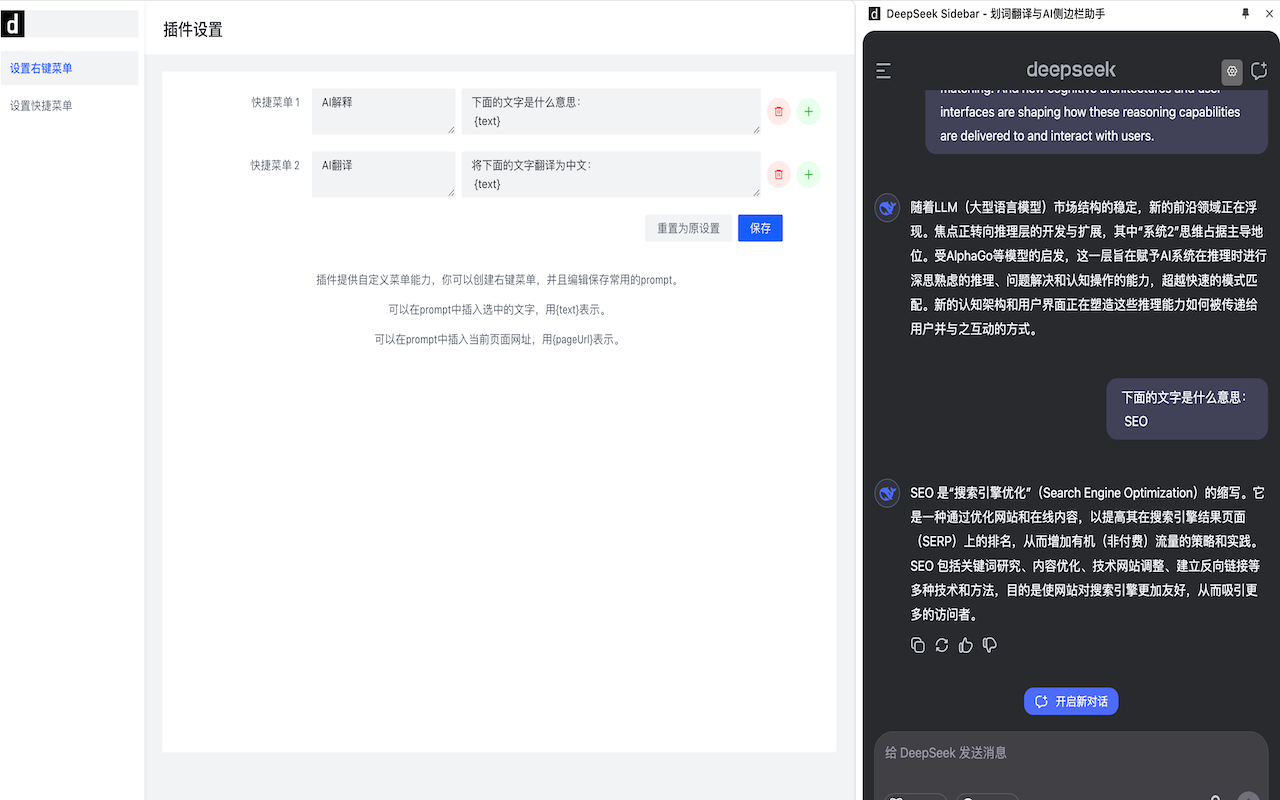Edit the AI解释 menu name field

[383, 111]
